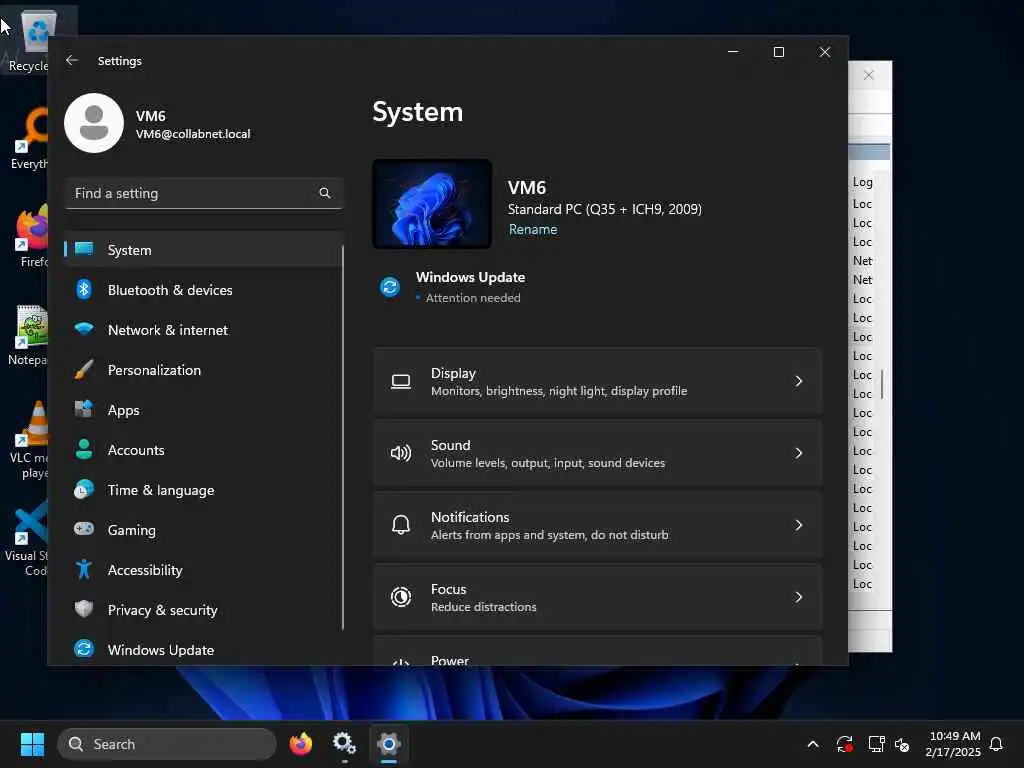The height and width of the screenshot is (768, 1024).
Task: Click the Bluetooth icon in the sidebar
Action: pyautogui.click(x=84, y=289)
